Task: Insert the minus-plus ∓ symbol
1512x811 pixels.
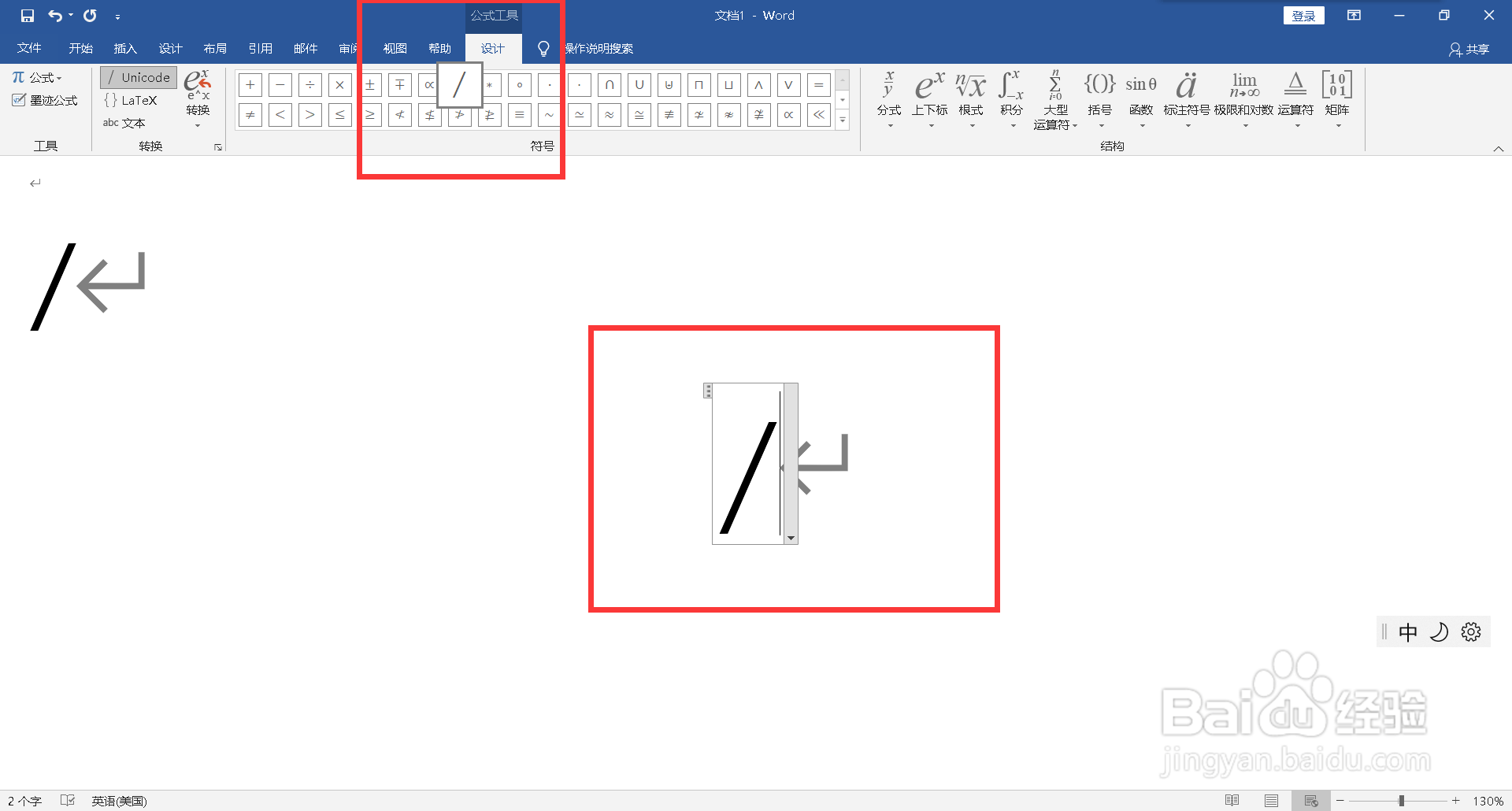Action: pos(400,85)
